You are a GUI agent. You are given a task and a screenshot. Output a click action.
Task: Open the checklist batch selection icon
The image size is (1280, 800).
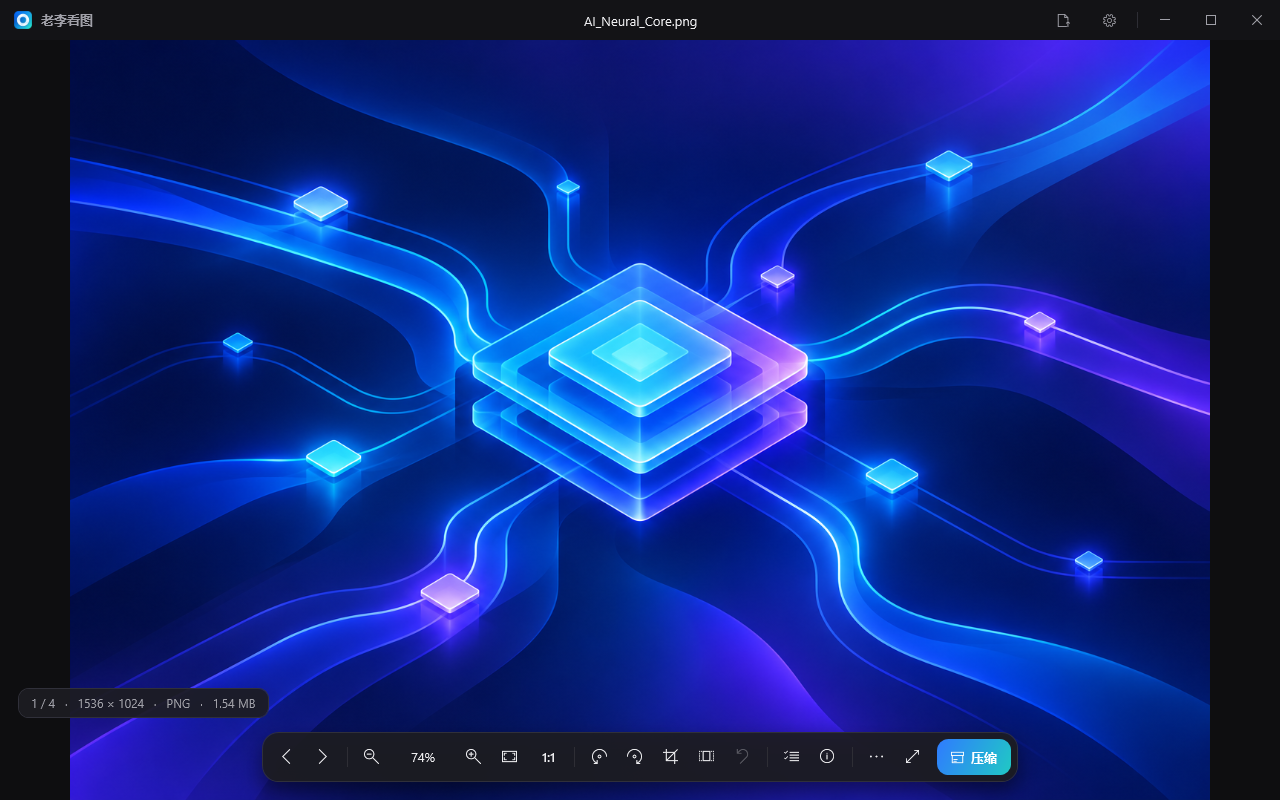[x=791, y=757]
